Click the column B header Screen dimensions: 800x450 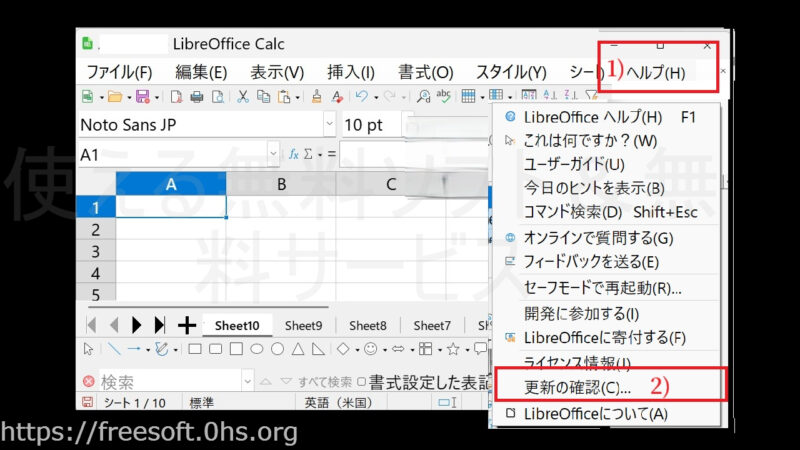point(281,184)
